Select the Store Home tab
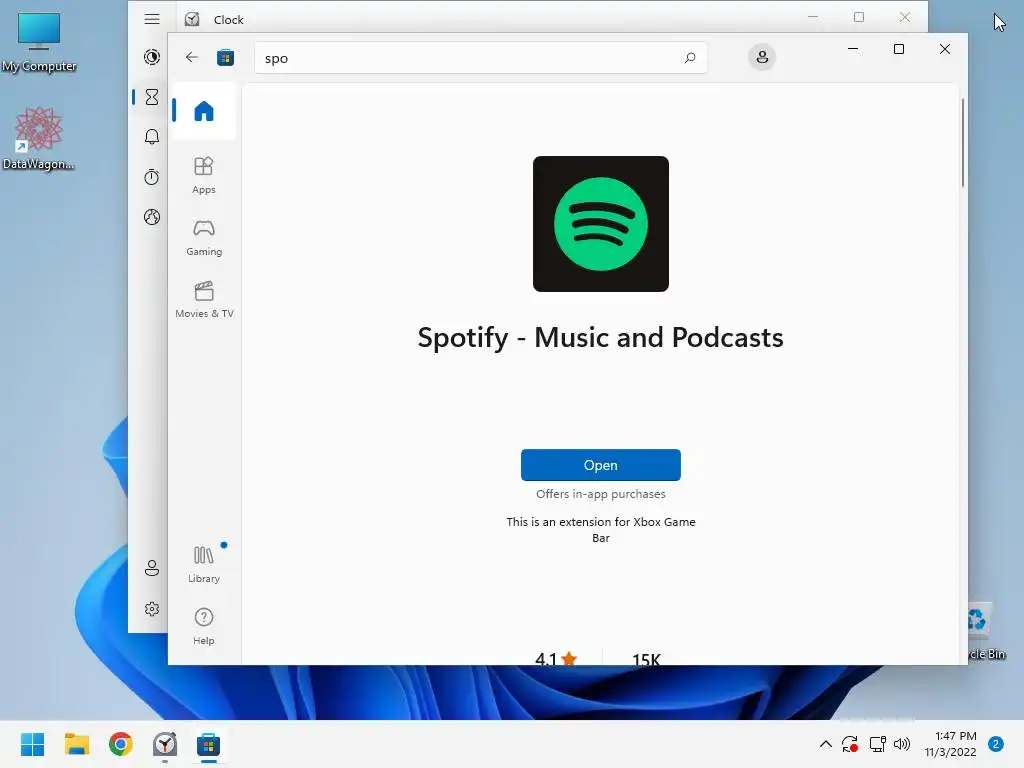 pyautogui.click(x=204, y=111)
